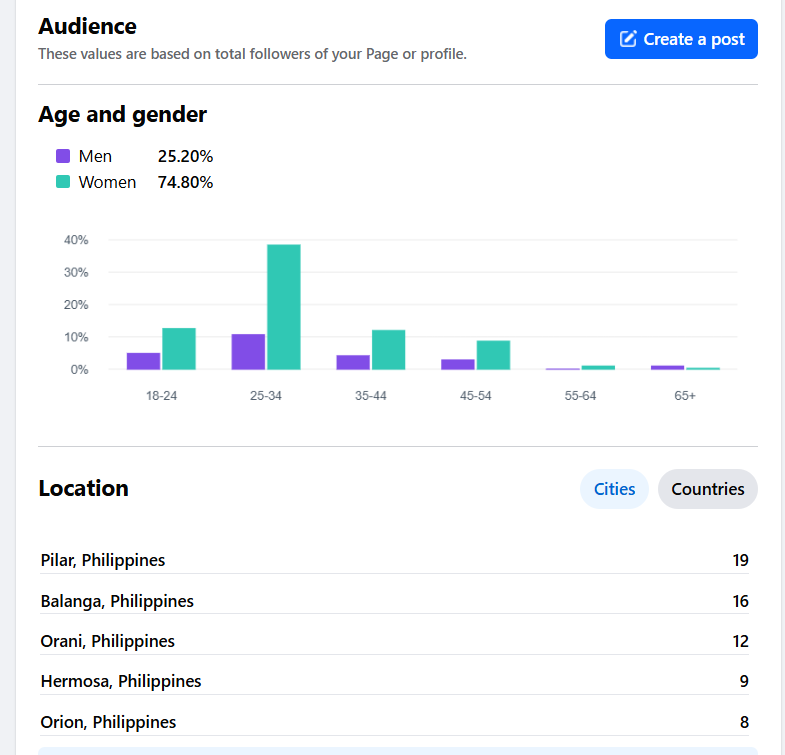Click the Men bar for ages 45-54
785x755 pixels.
pos(458,364)
